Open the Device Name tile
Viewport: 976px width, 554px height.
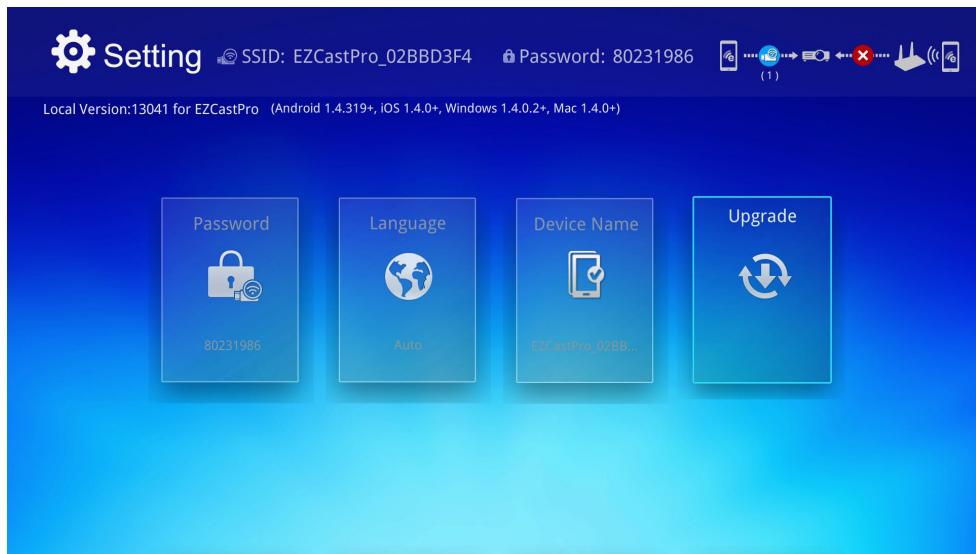pos(584,290)
